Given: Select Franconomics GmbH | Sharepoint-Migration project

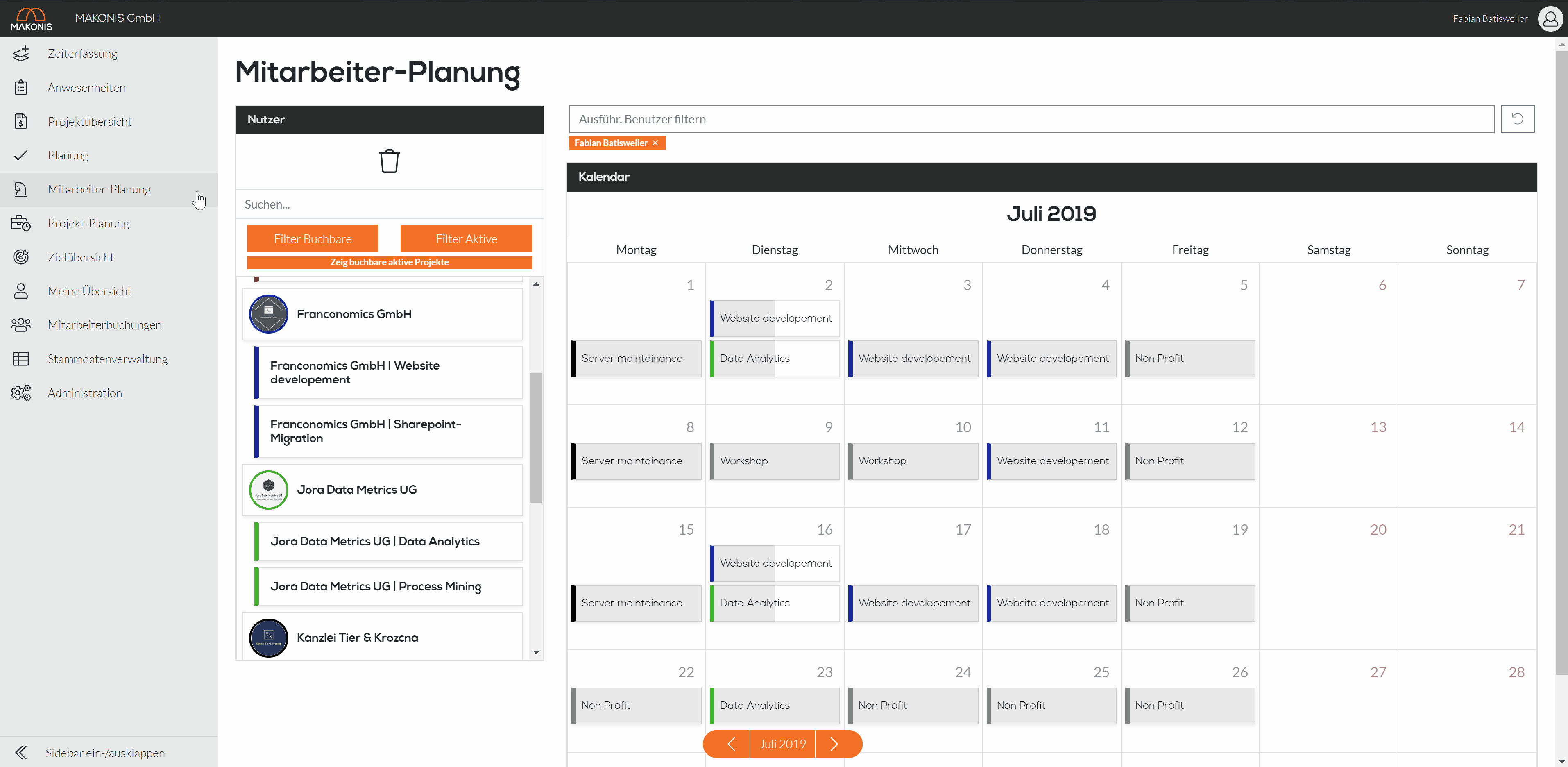Looking at the screenshot, I should click(x=388, y=431).
